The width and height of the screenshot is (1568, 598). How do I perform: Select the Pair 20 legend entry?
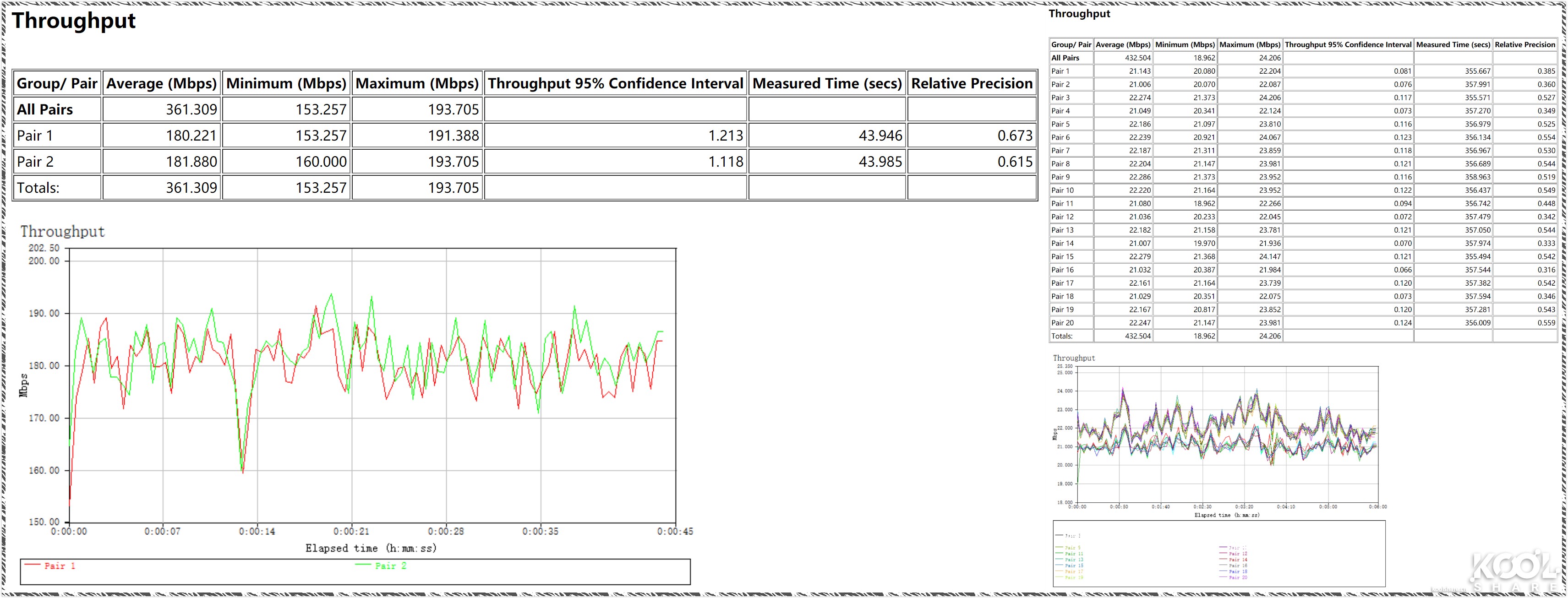(x=1238, y=577)
